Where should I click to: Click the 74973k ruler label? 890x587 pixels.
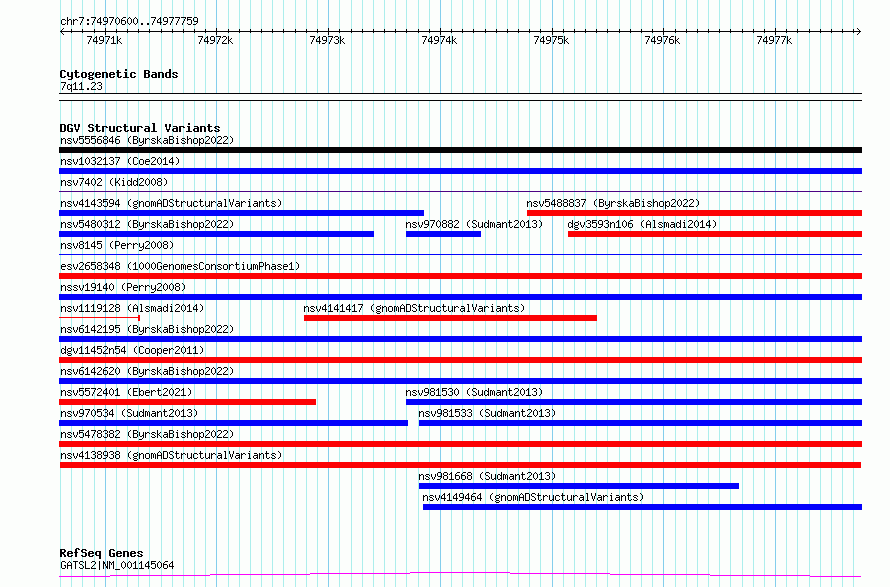pyautogui.click(x=327, y=40)
